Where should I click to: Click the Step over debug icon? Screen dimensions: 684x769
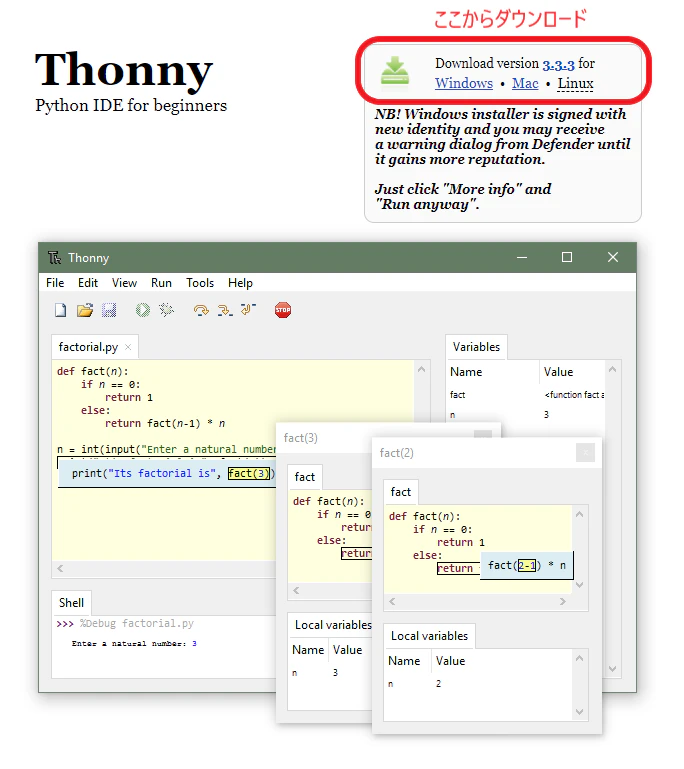(201, 310)
